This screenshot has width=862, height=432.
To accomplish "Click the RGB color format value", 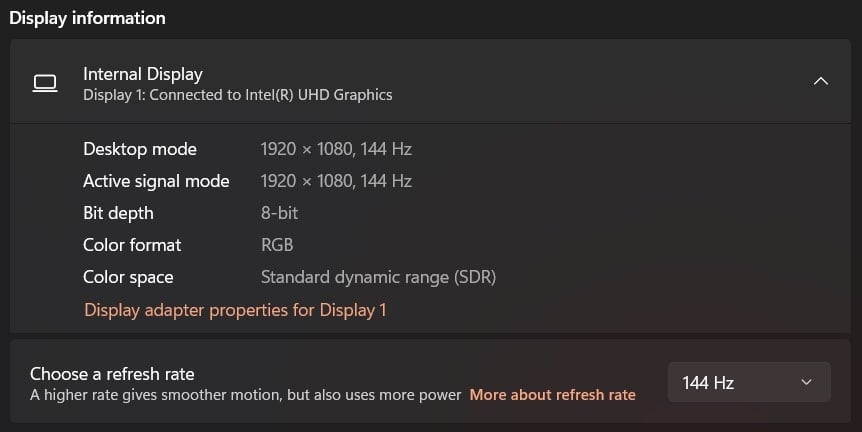I will click(277, 245).
